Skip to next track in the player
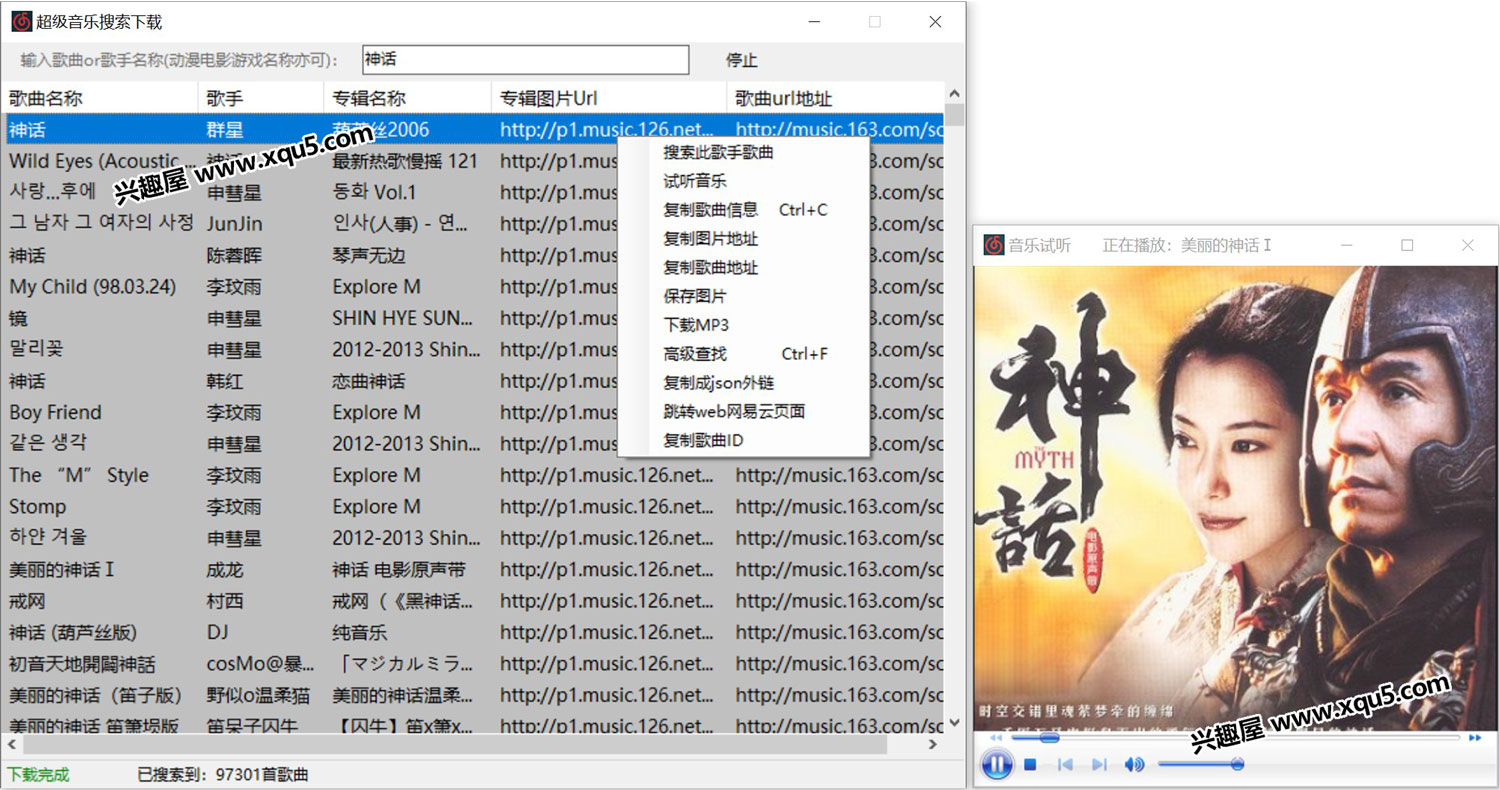The width and height of the screenshot is (1500, 790). pyautogui.click(x=1099, y=765)
